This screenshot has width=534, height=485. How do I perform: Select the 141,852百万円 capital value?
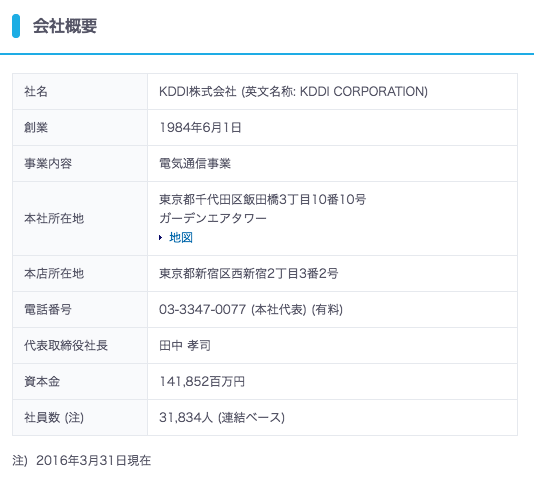[x=202, y=381]
